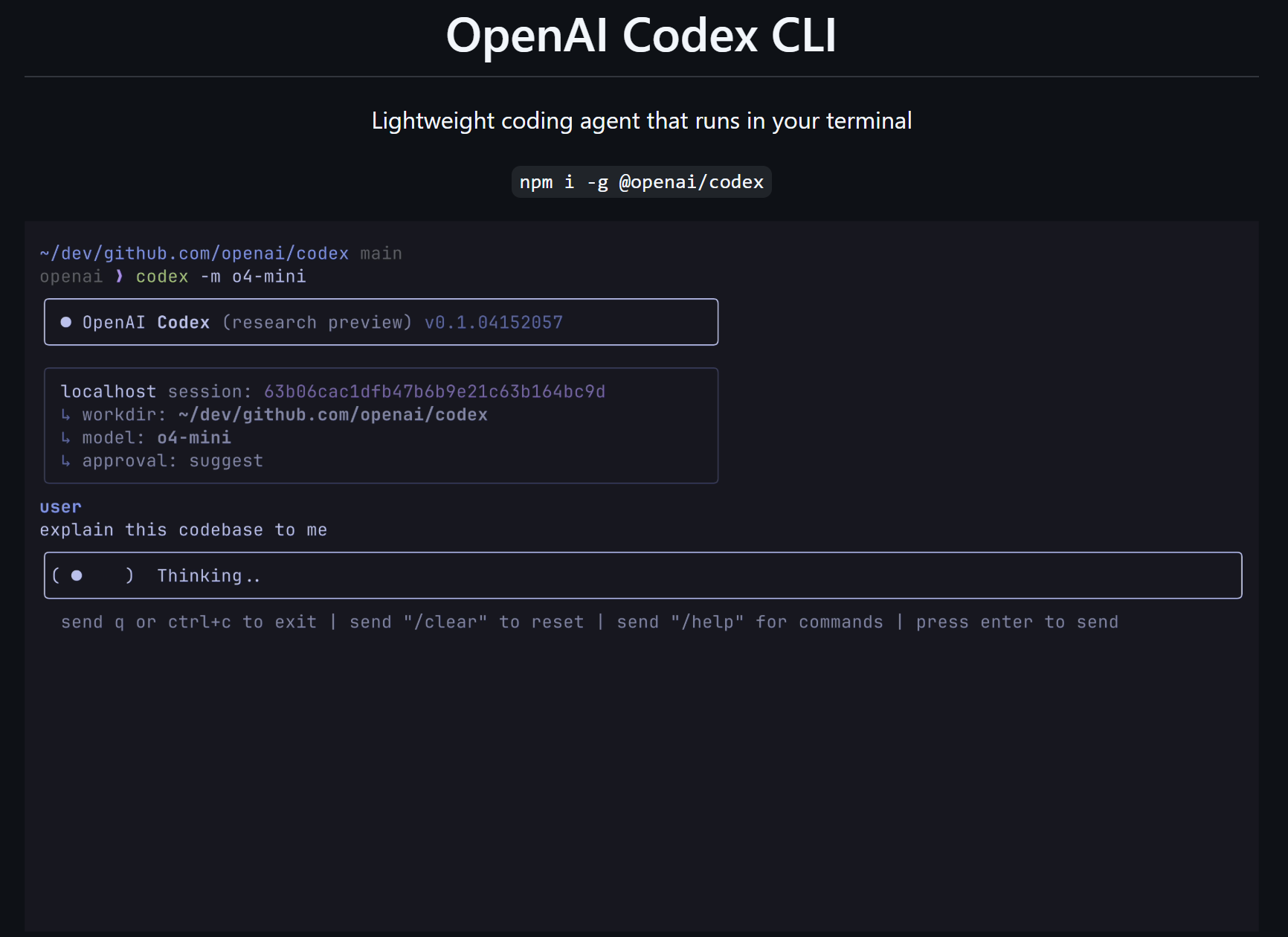The image size is (1288, 937).
Task: Click the session ID 63b06cac1dfb47b6b9e21c63b164bc9d
Action: click(434, 391)
